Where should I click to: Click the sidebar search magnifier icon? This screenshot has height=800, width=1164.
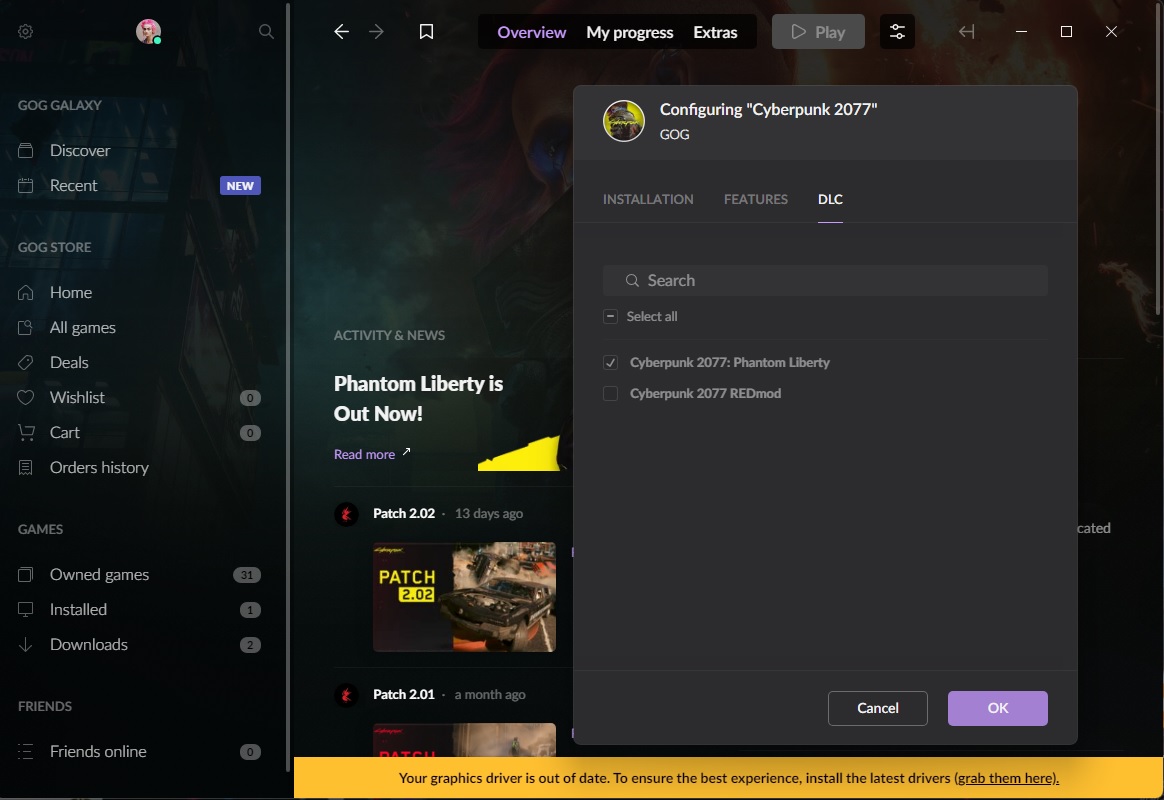[266, 31]
